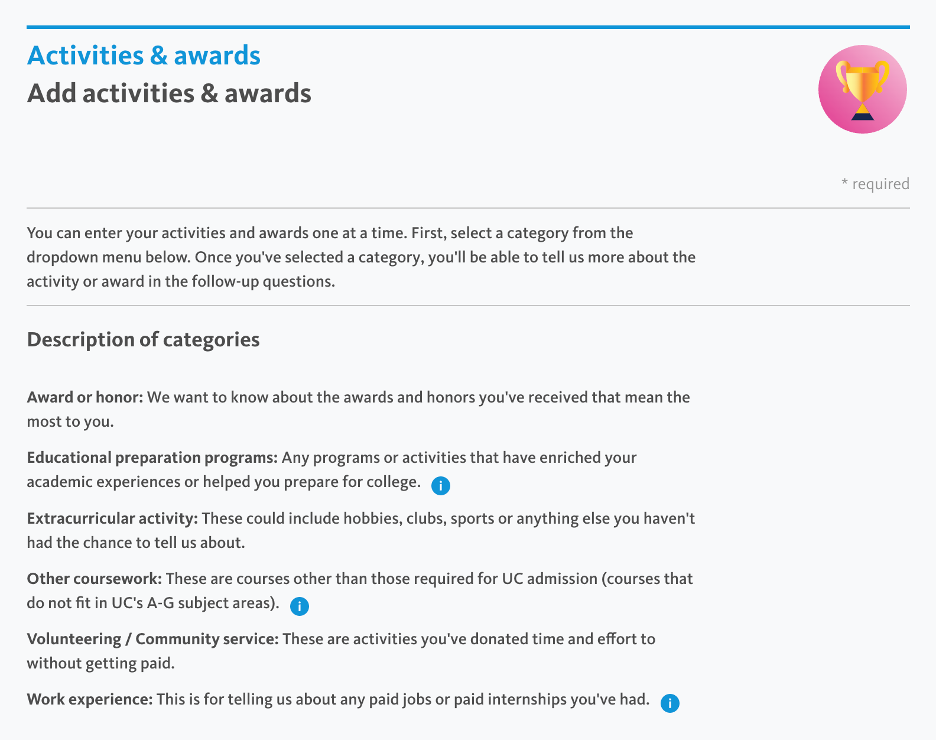Open the Activities & awards section heading
936x740 pixels.
pyautogui.click(x=144, y=55)
